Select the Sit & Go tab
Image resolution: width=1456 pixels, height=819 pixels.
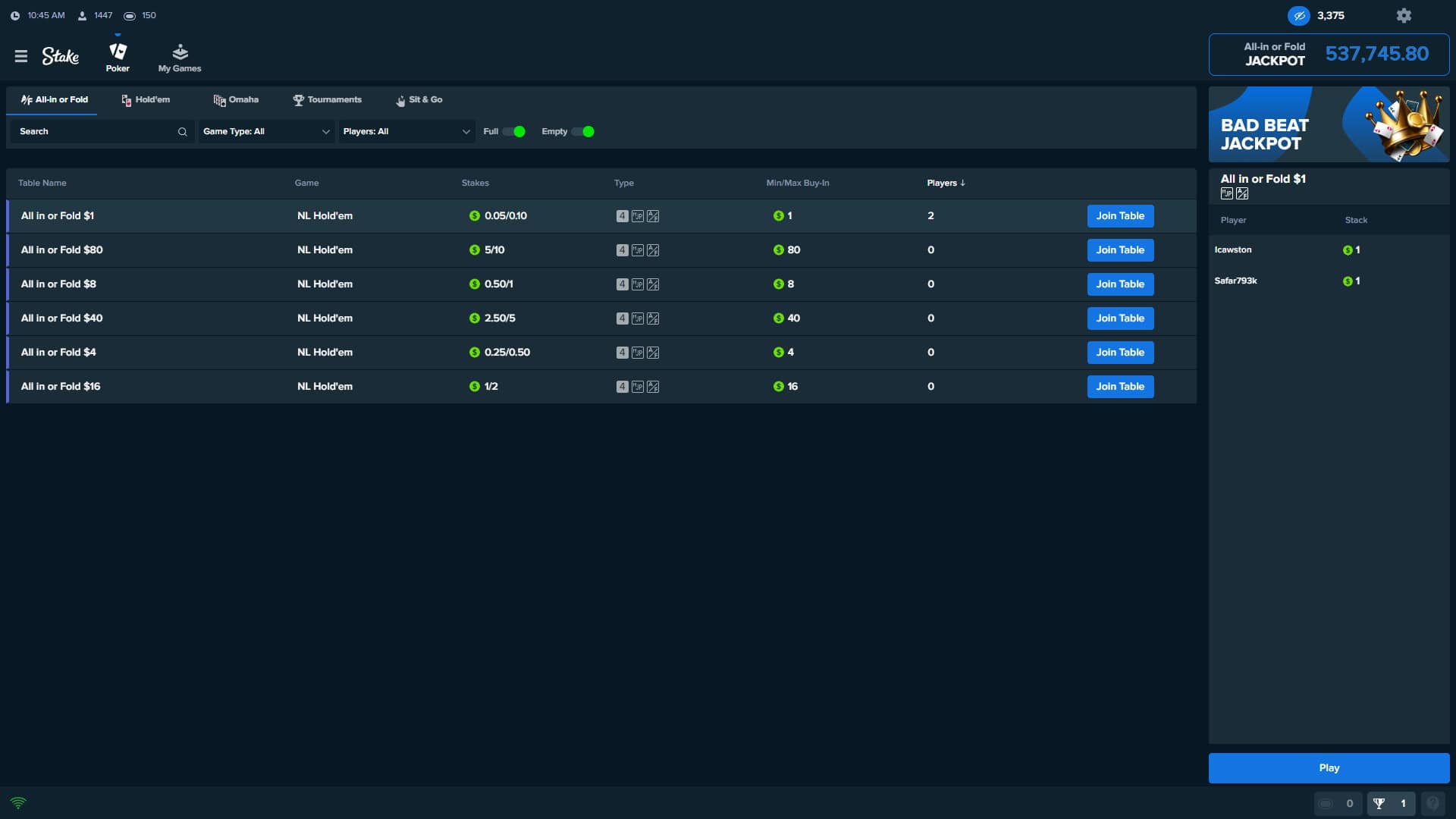(x=419, y=99)
